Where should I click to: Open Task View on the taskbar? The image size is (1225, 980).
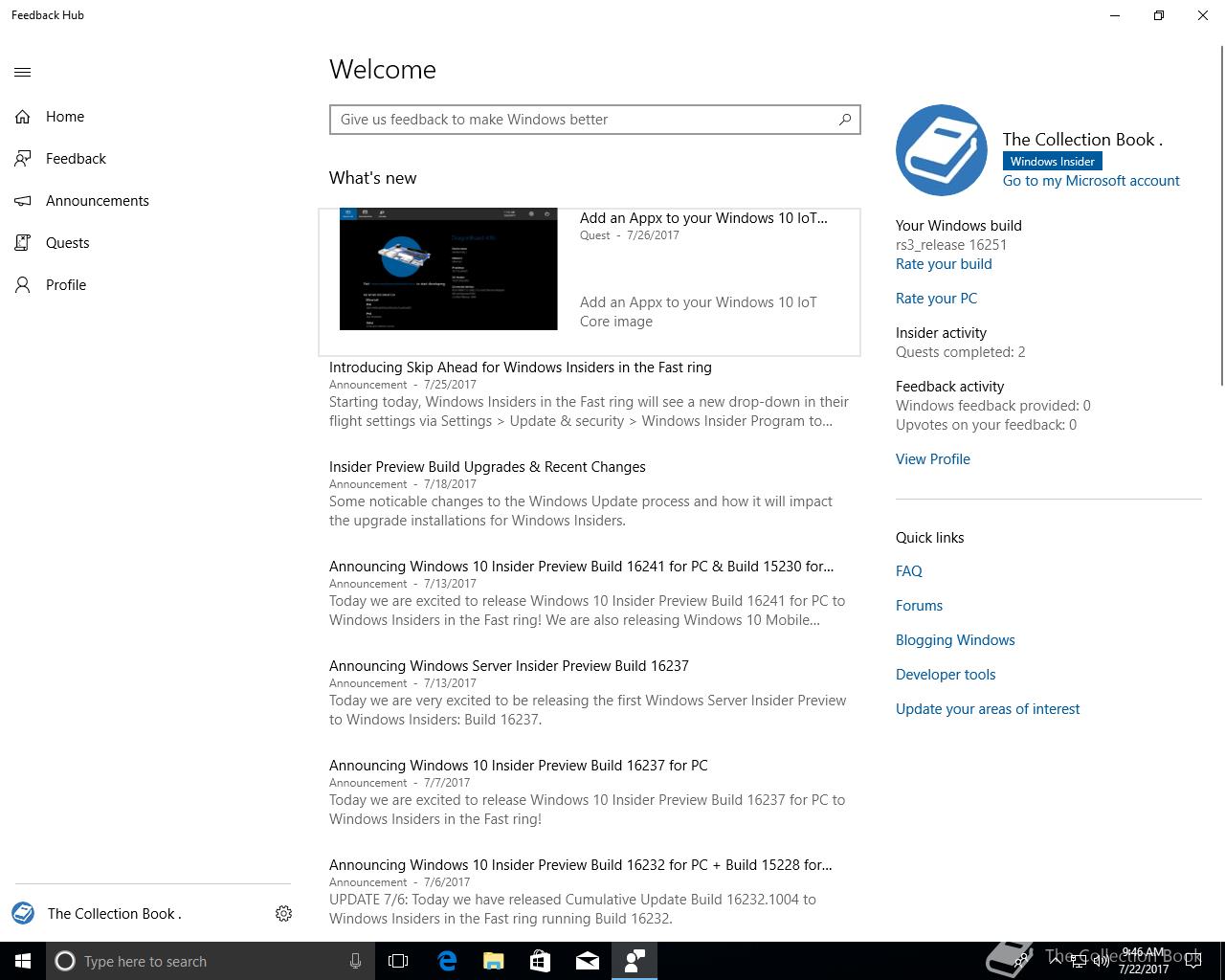pos(398,961)
